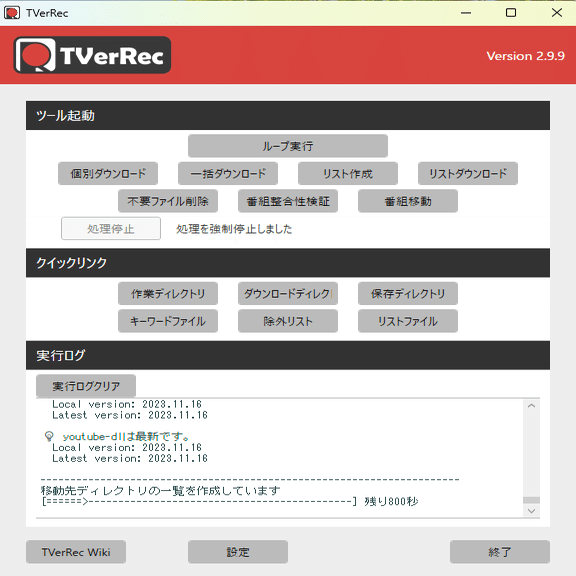Click the リストダウンロード button
Viewport: 576px width, 576px height.
tap(468, 173)
